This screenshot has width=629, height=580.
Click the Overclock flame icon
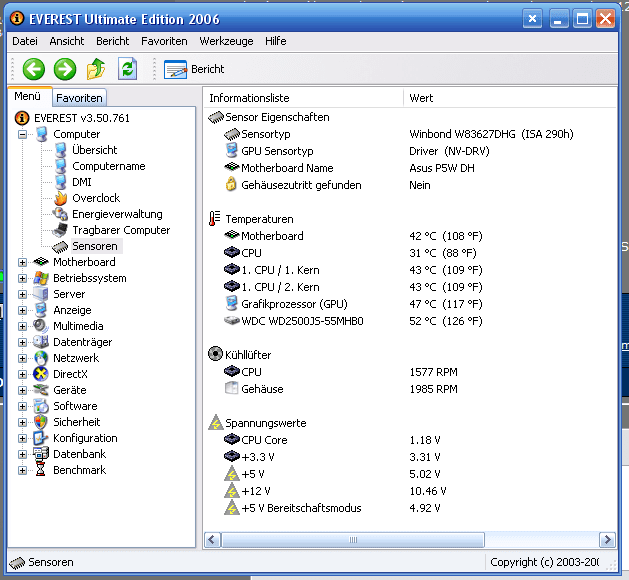pyautogui.click(x=61, y=198)
